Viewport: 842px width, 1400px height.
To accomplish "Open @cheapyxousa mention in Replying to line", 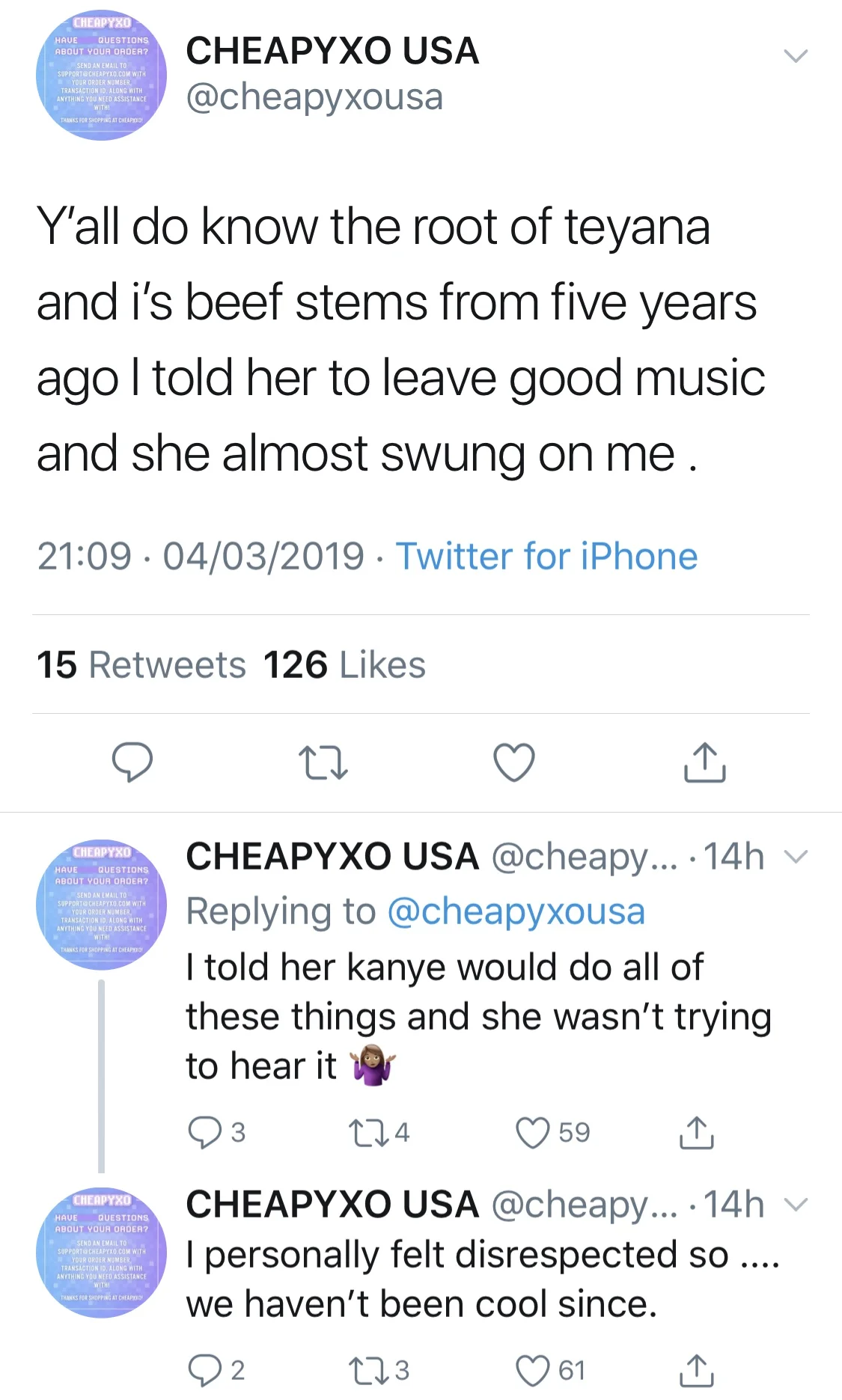I will [516, 911].
